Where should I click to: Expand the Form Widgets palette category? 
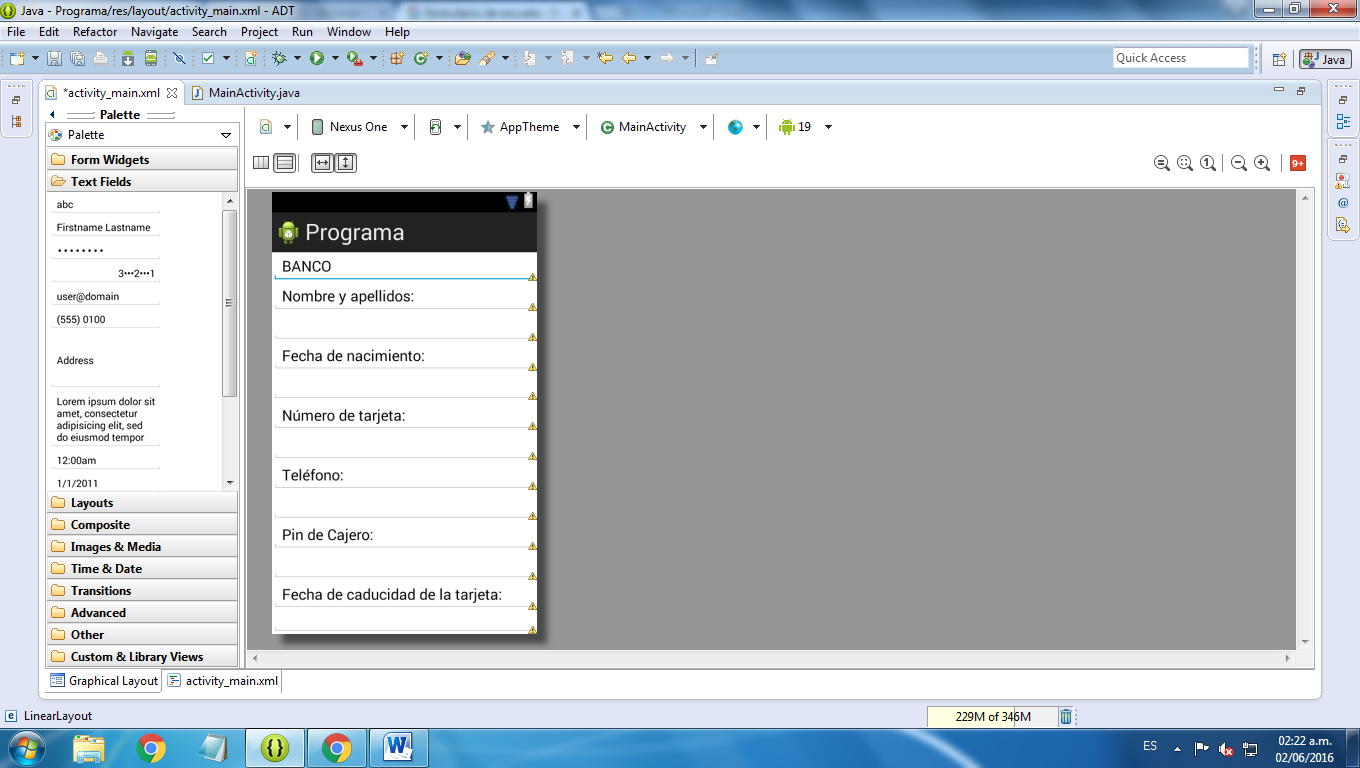(x=142, y=160)
